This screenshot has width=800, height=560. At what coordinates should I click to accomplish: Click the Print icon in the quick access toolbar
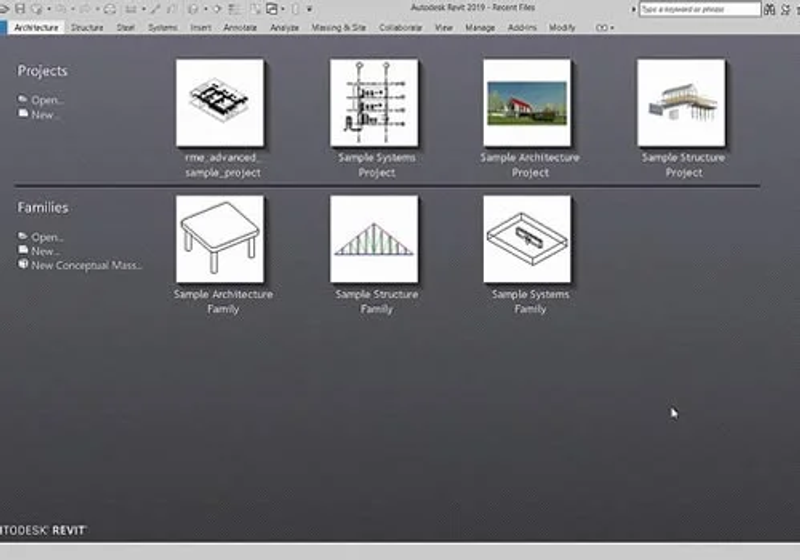pyautogui.click(x=110, y=9)
